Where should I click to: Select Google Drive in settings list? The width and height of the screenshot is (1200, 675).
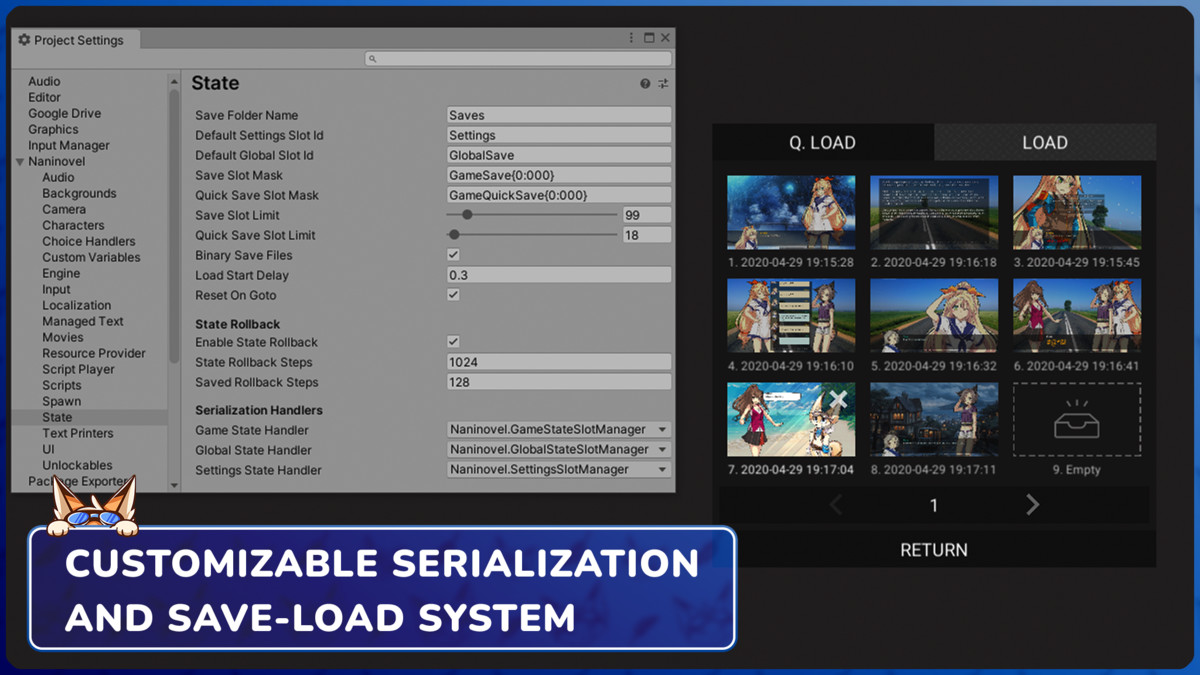pyautogui.click(x=64, y=113)
